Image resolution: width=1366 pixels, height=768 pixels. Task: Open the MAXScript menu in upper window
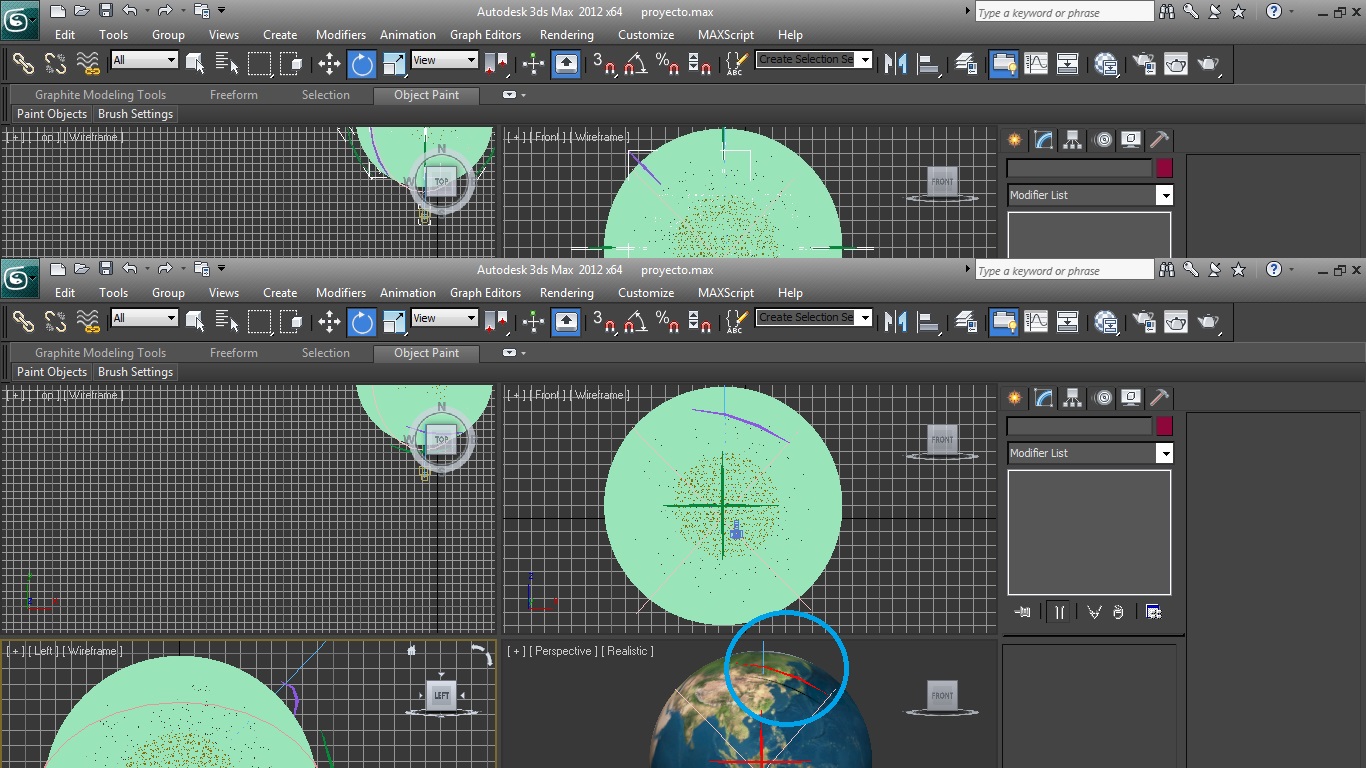coord(726,35)
